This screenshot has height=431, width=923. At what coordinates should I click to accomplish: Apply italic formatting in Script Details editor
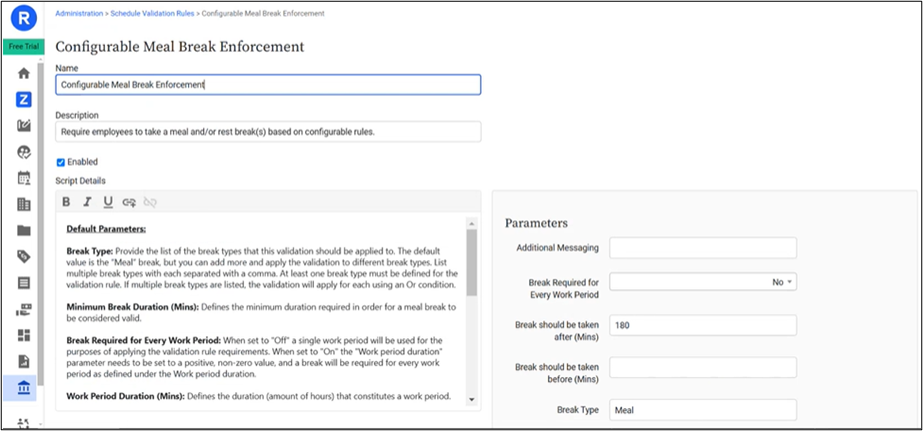click(x=87, y=202)
